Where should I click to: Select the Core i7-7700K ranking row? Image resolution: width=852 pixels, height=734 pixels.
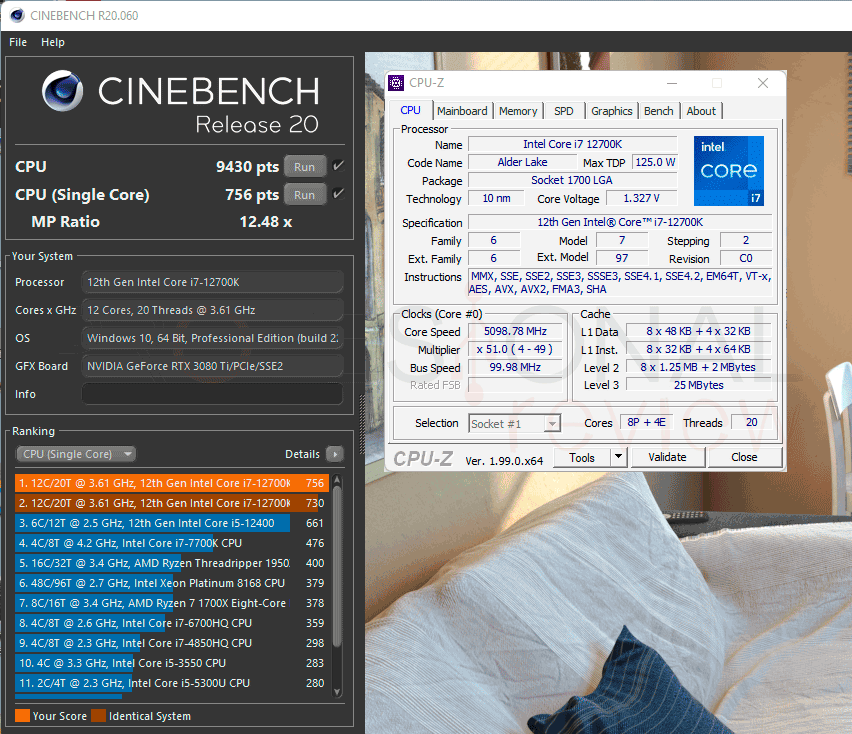coord(172,543)
